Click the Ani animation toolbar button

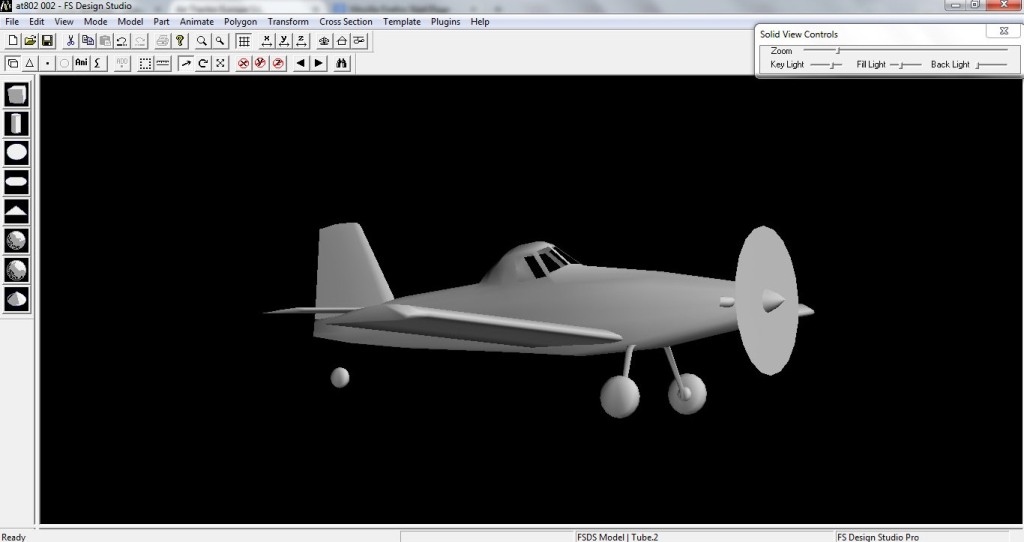point(81,63)
